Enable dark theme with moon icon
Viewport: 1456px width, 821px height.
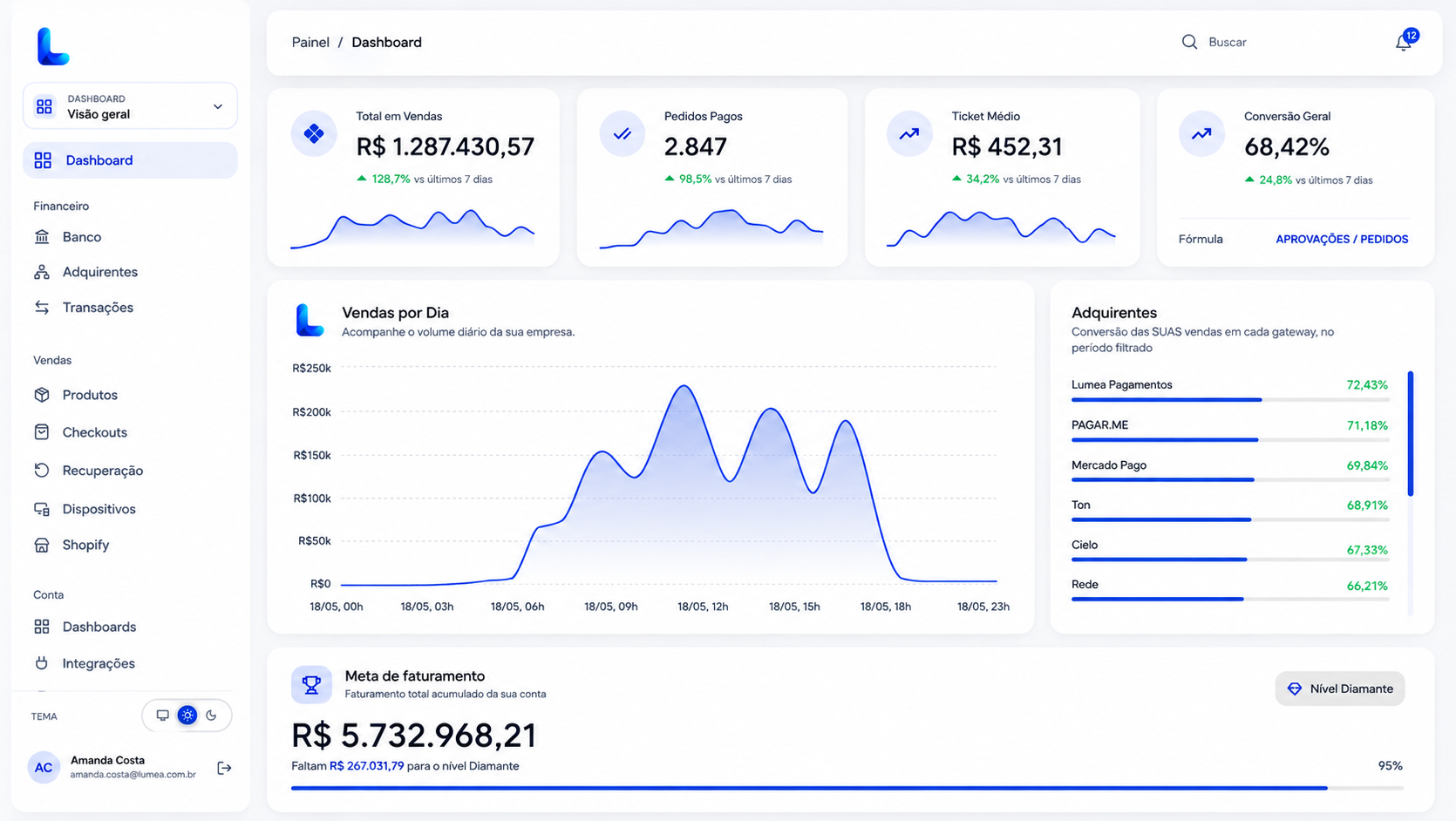(x=212, y=716)
